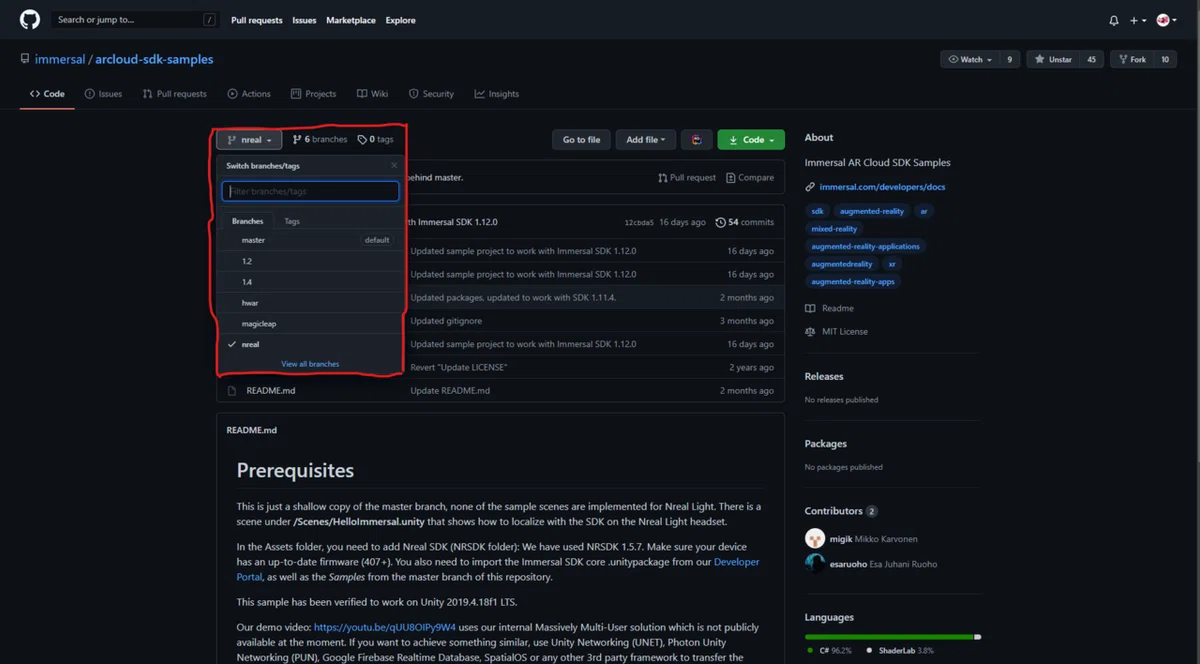This screenshot has height=664, width=1200.
Task: Open the notifications bell
Action: [x=1114, y=20]
